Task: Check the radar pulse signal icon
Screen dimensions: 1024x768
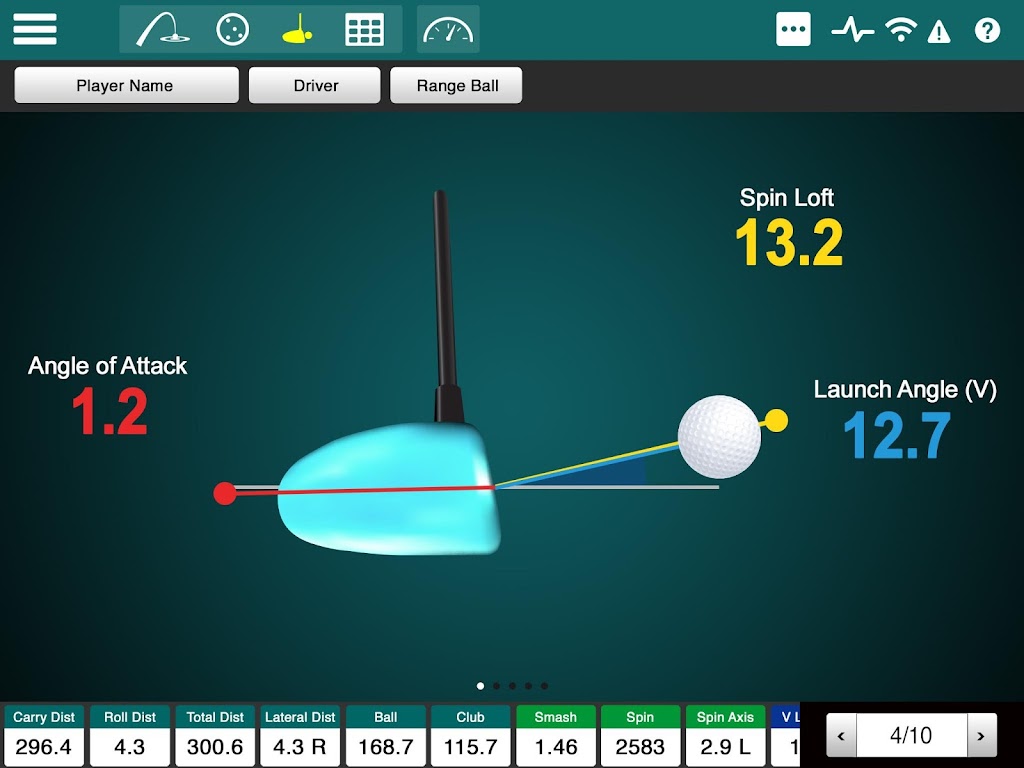Action: (x=852, y=30)
